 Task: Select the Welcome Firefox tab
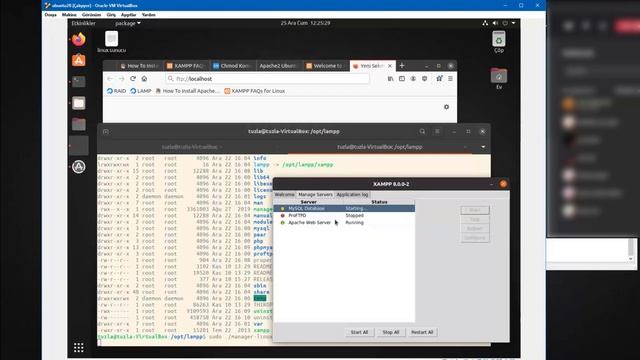click(x=324, y=66)
